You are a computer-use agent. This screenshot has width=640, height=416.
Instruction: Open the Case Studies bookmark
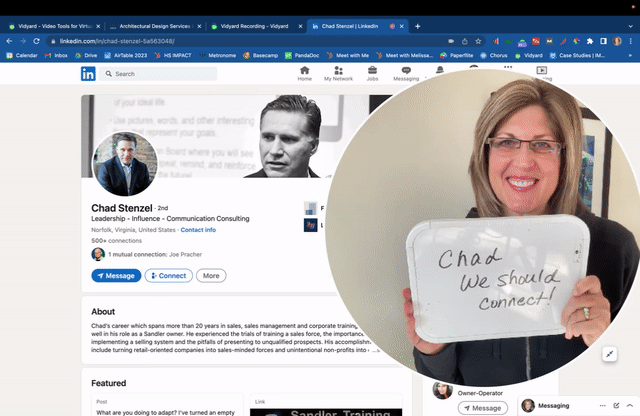577,56
